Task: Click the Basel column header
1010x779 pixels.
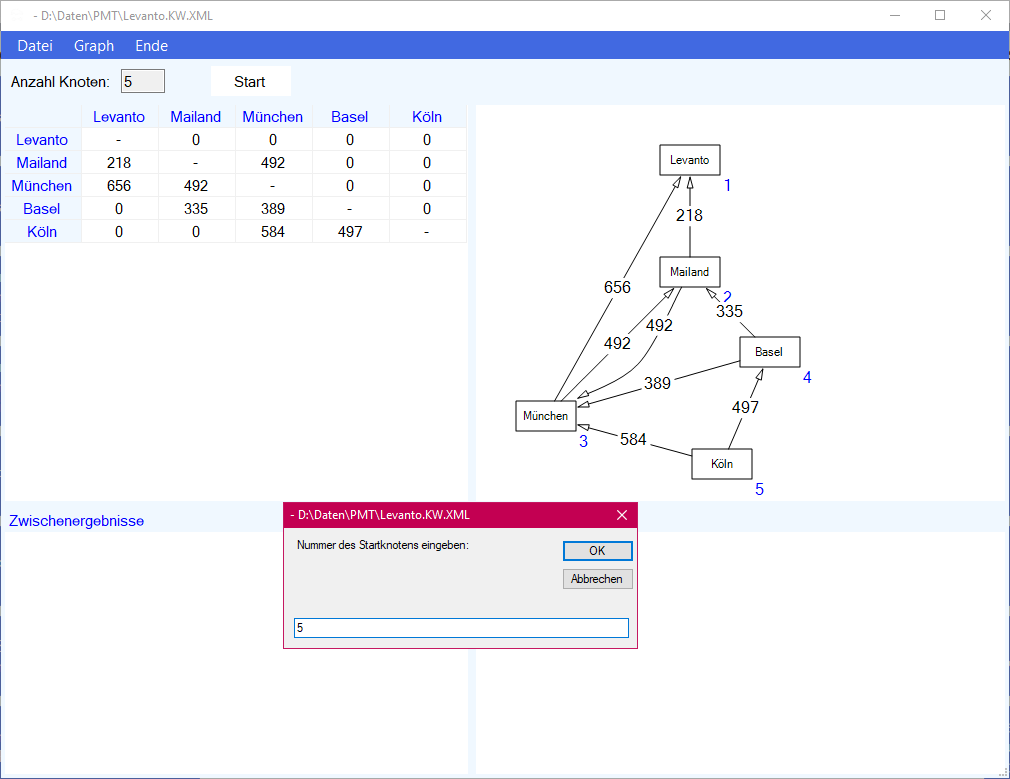Action: click(x=350, y=117)
